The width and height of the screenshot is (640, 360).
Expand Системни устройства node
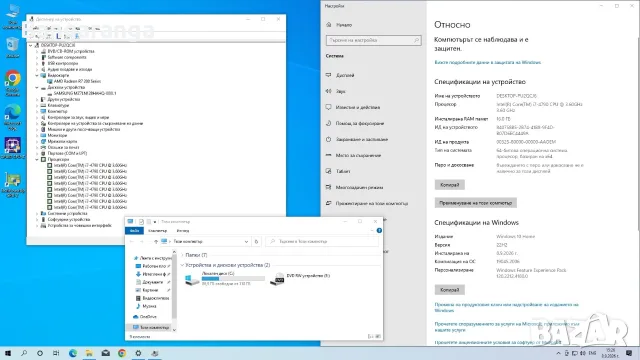(37, 213)
